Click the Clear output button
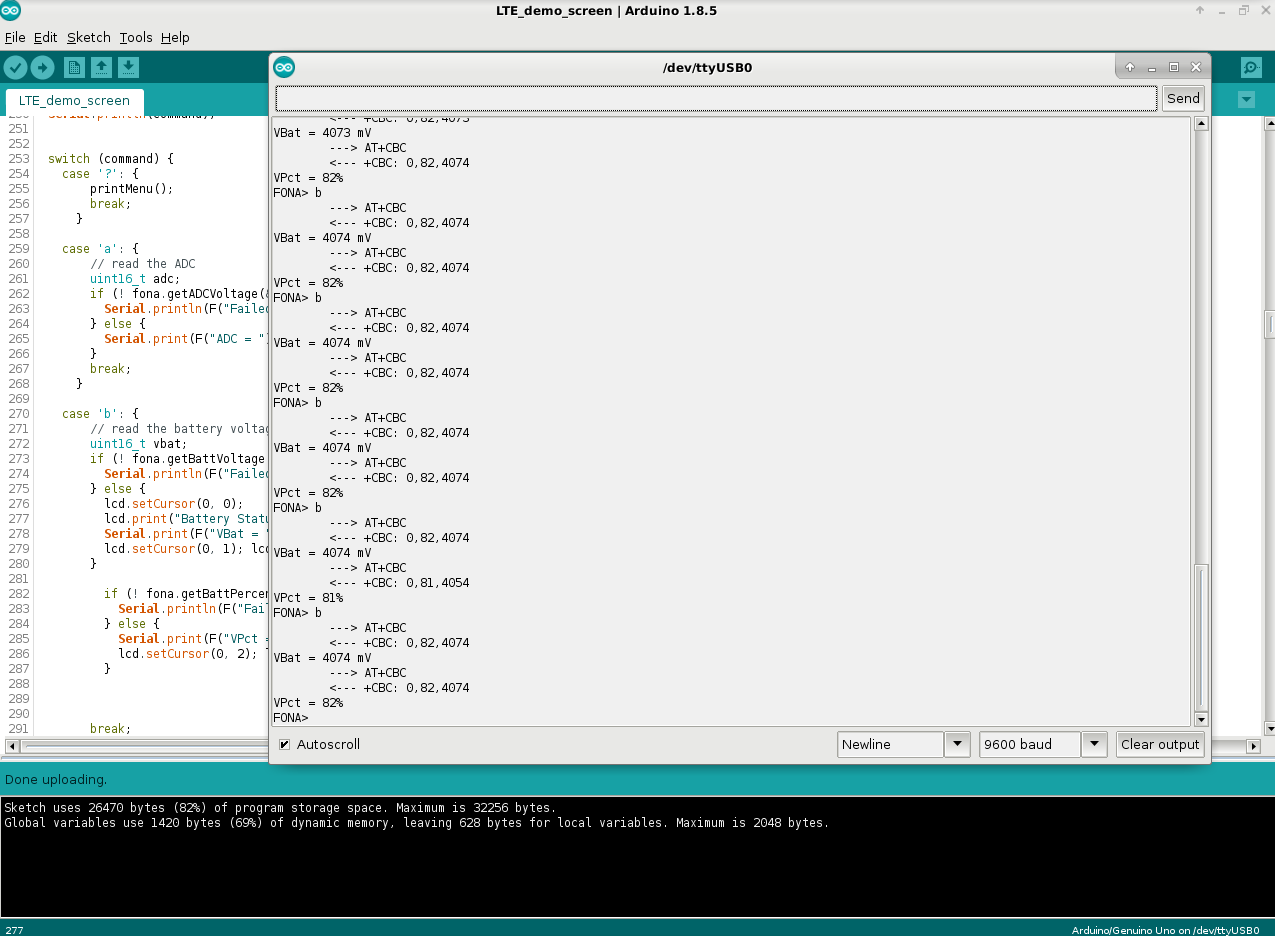Image resolution: width=1275 pixels, height=936 pixels. (x=1159, y=744)
